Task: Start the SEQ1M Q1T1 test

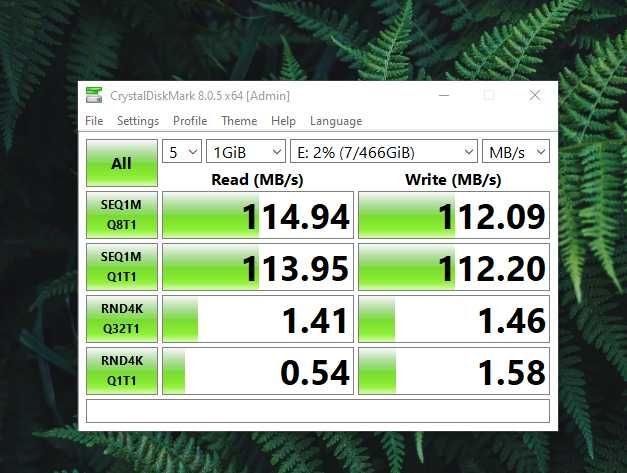Action: pos(122,267)
